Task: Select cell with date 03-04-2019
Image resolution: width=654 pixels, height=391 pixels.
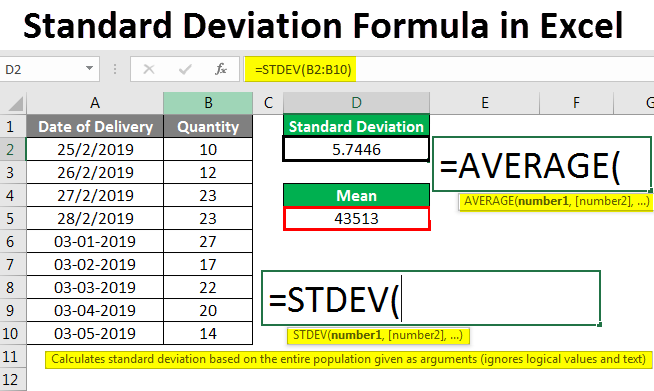Action: pos(95,310)
